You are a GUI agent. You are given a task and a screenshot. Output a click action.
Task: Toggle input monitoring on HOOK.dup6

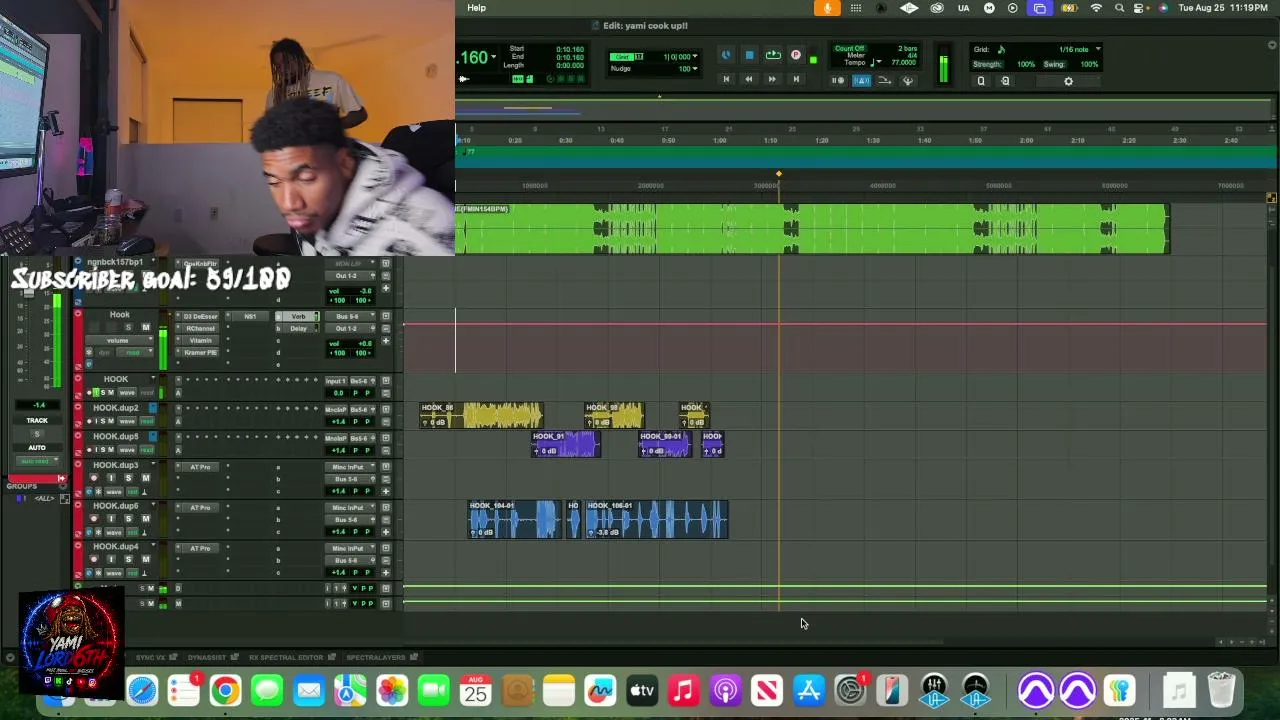(x=111, y=519)
